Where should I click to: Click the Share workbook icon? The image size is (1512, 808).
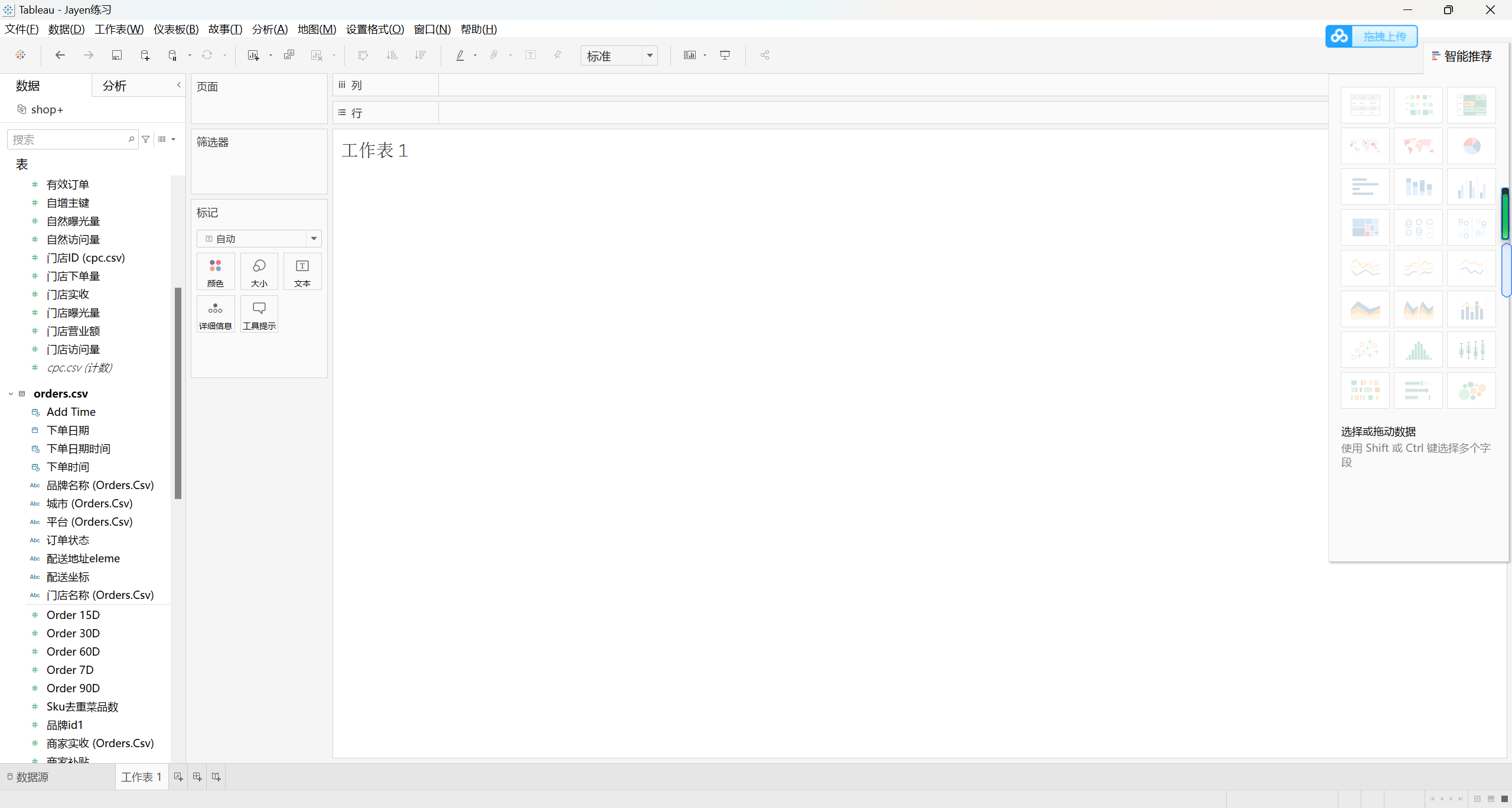pos(765,56)
